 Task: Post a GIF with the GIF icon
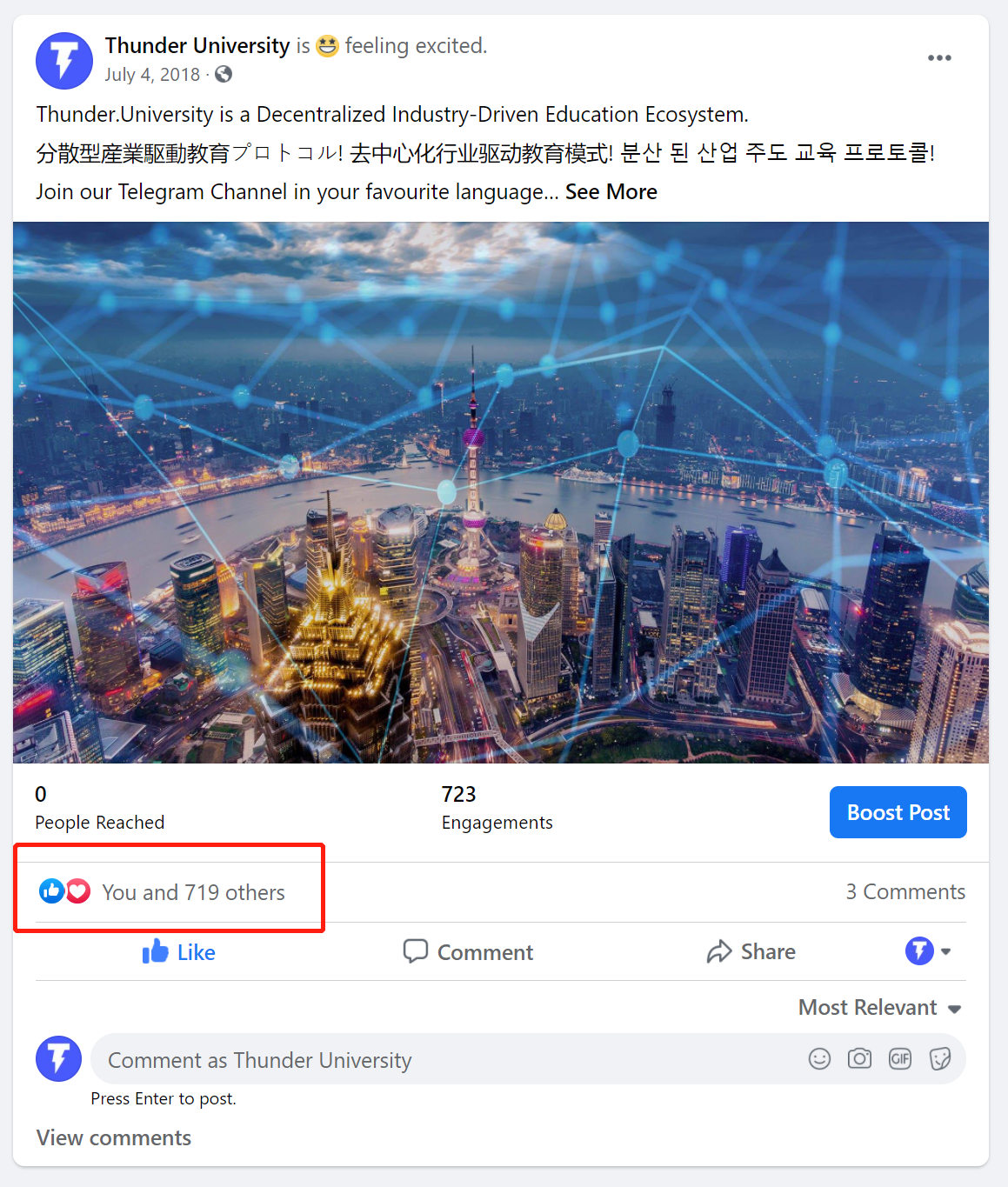(x=900, y=1058)
